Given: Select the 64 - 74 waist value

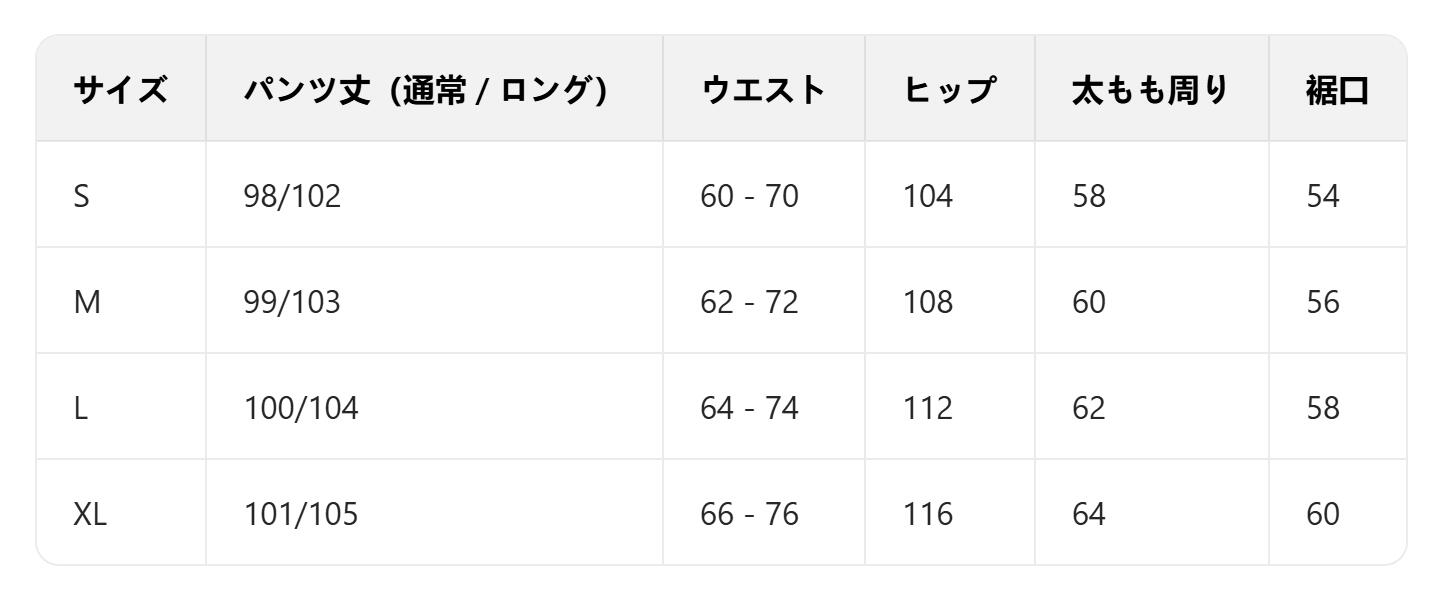Looking at the screenshot, I should pos(748,407).
